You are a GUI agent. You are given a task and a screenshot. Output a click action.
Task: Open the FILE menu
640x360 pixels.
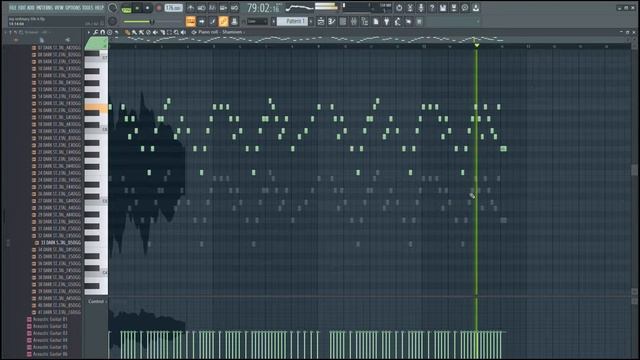click(x=13, y=8)
